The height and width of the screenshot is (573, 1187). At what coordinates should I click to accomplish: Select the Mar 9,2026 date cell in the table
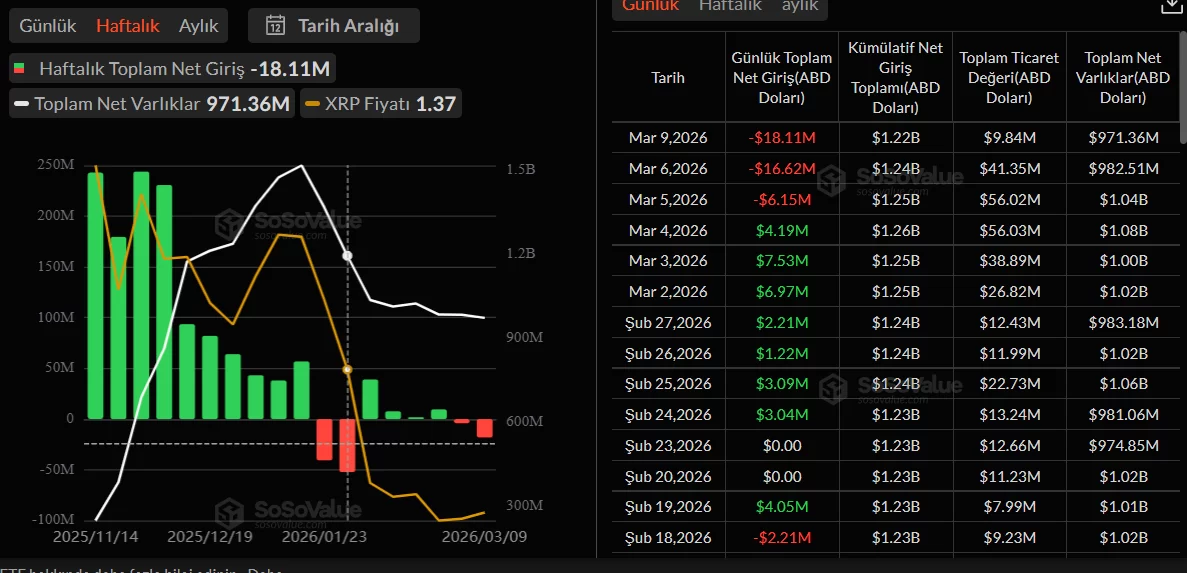(x=668, y=138)
